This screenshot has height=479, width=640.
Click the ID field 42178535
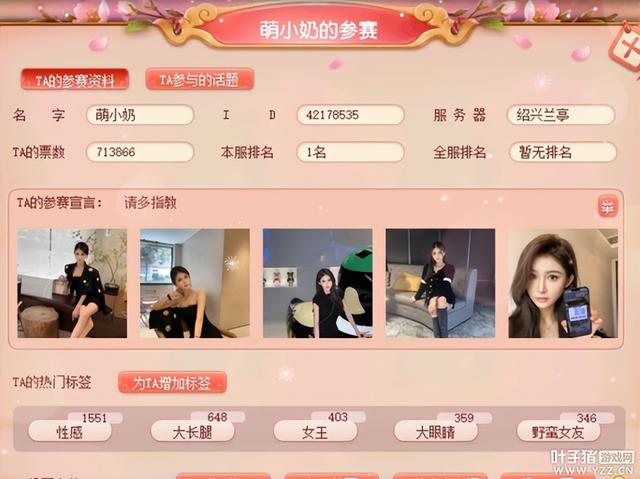350,115
